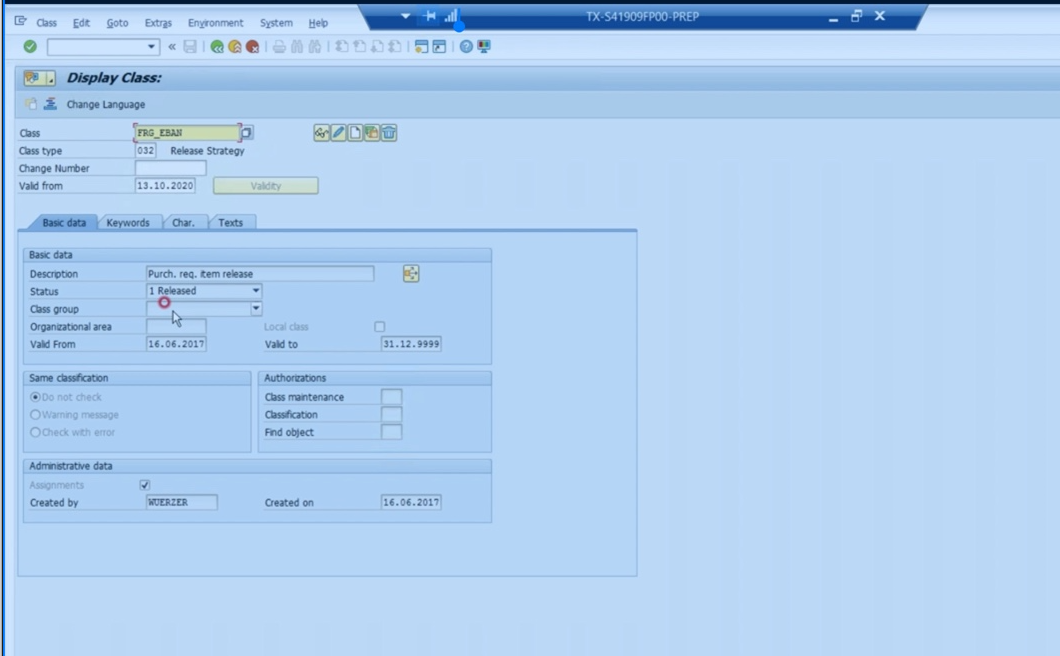1060x656 pixels.
Task: Click the Find object authorization field
Action: (x=391, y=432)
